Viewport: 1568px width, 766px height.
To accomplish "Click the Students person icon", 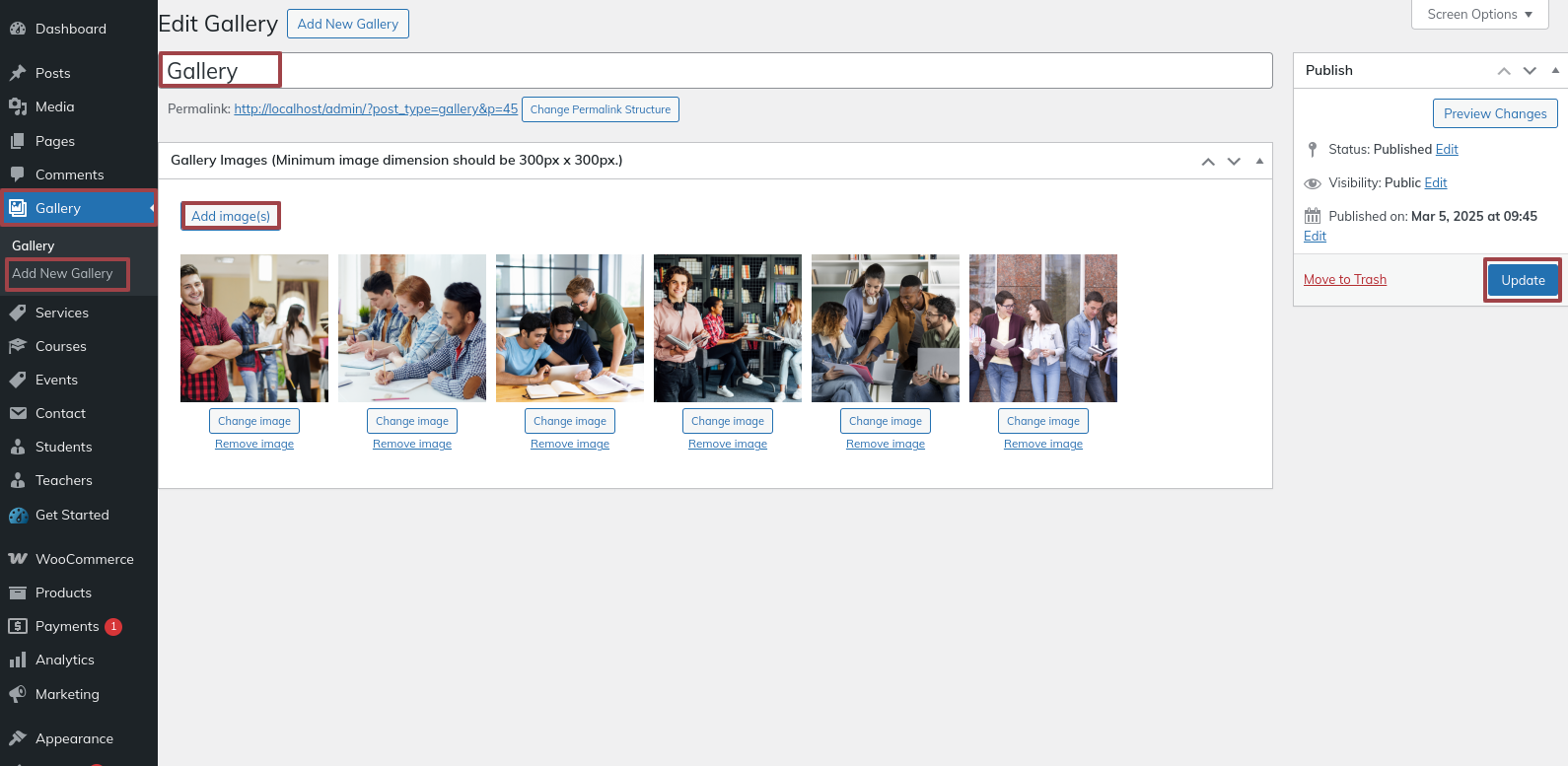I will point(18,447).
